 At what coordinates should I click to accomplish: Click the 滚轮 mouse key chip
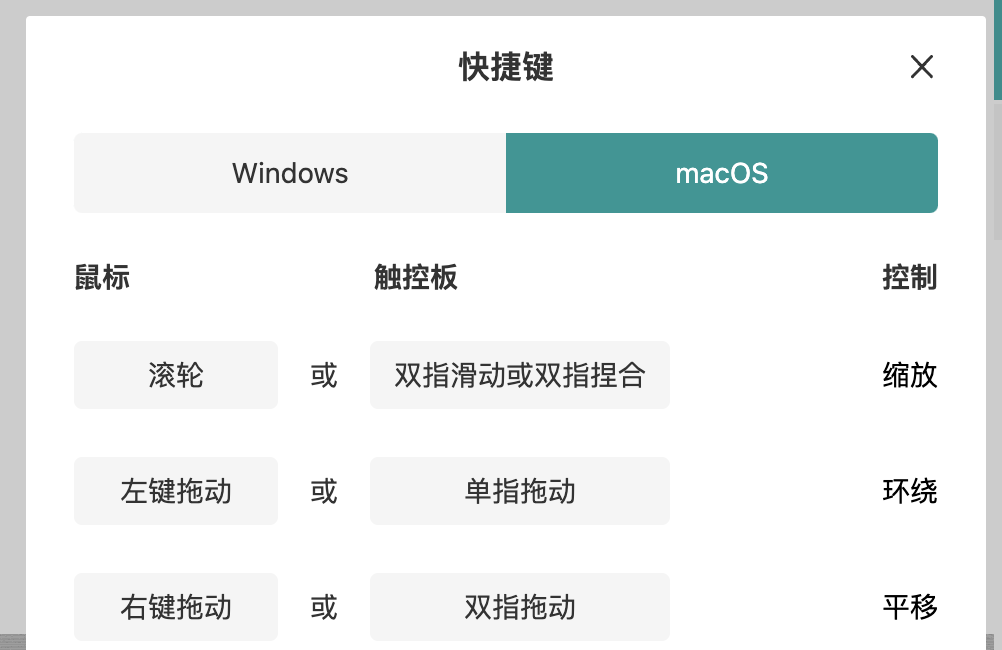coord(176,375)
